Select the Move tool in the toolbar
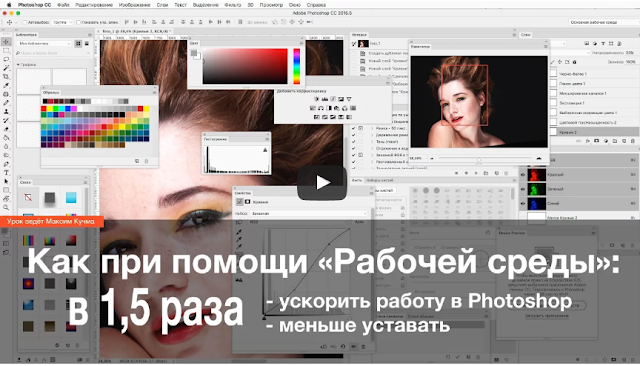This screenshot has width=640, height=366. click(x=6, y=42)
